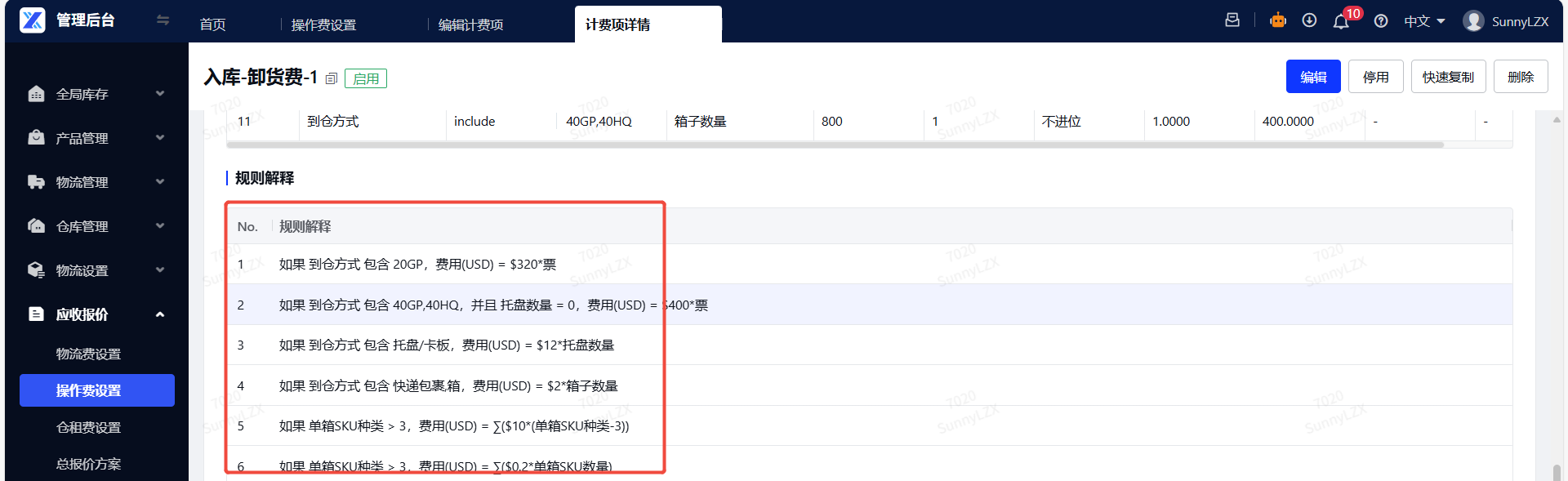Click the blue 编辑 button
This screenshot has width=1568, height=481.
(1313, 77)
